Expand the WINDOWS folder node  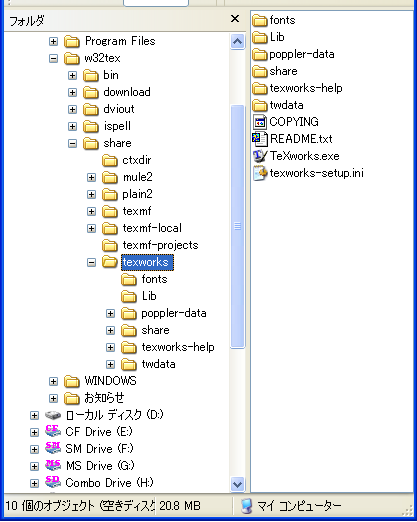53,381
